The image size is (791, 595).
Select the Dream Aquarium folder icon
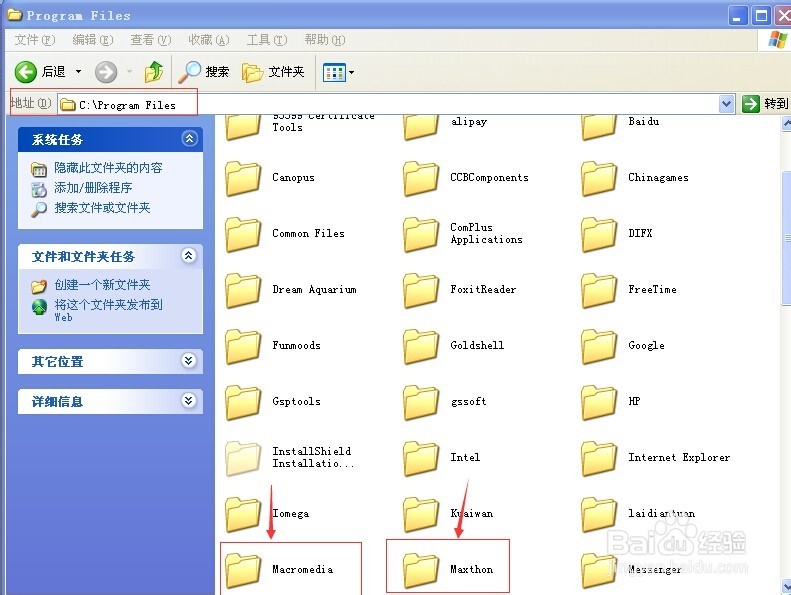[x=243, y=290]
